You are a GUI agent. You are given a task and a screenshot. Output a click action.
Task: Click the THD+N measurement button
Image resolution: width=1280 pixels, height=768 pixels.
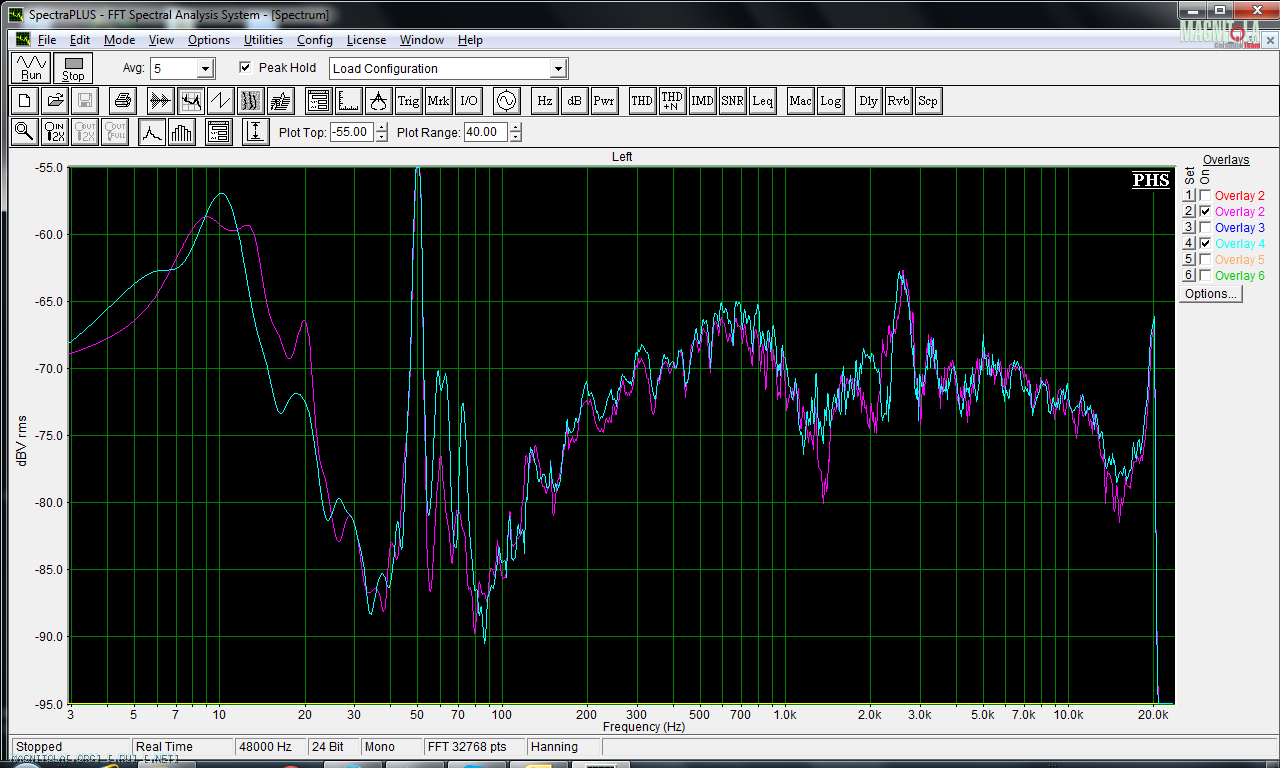672,101
